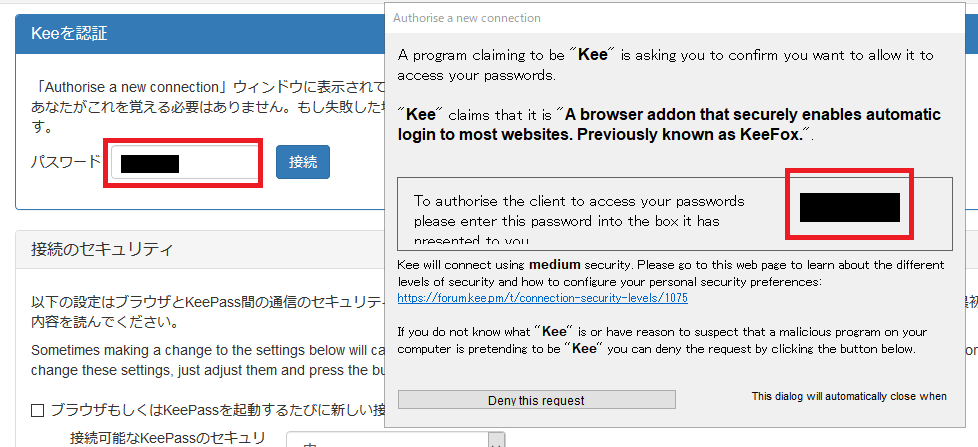Click the 「Authorise a new connection」 instruction text under Keeを認証

pos(200,86)
